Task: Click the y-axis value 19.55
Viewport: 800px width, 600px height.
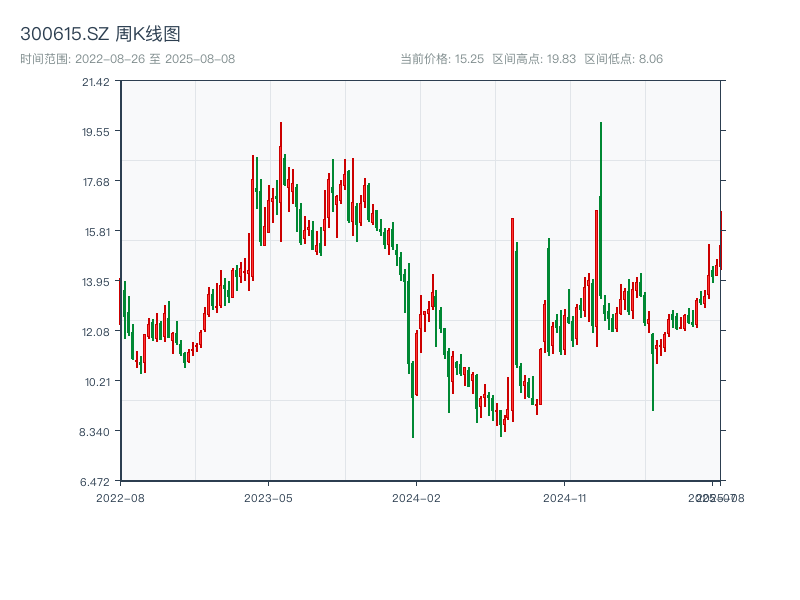Action: pyautogui.click(x=96, y=132)
